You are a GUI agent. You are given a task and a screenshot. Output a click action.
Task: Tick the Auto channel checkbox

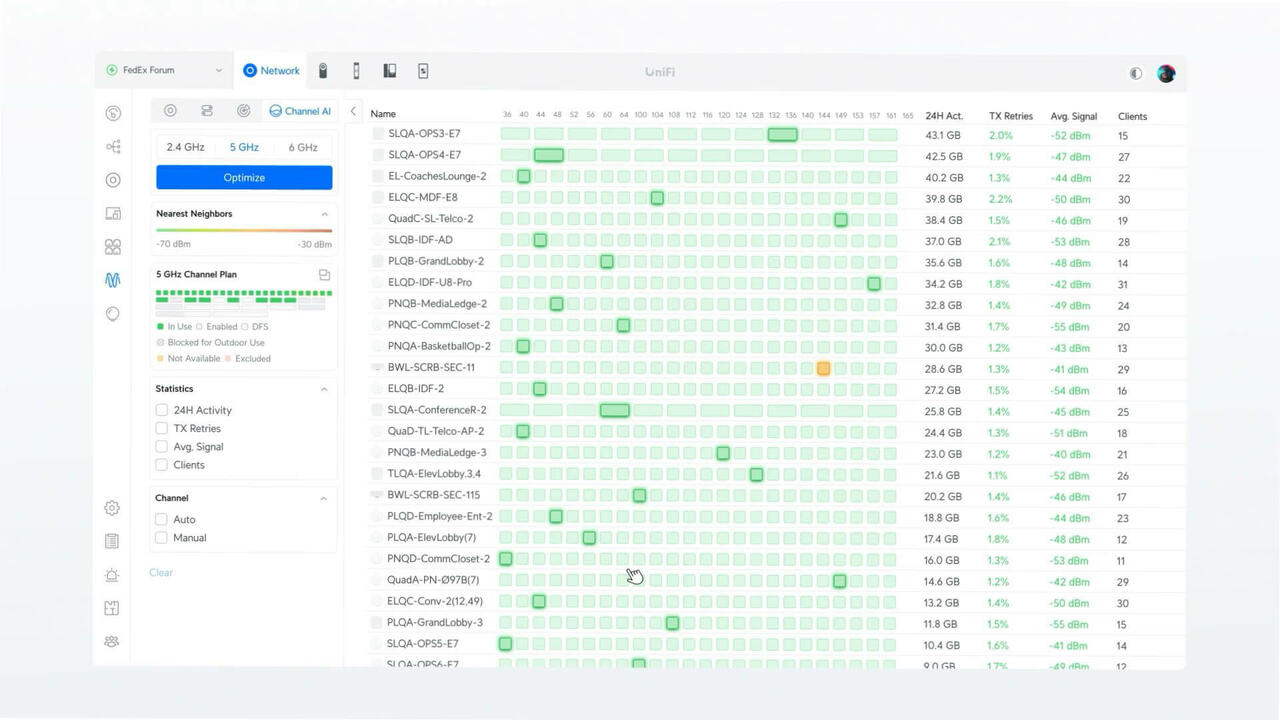click(162, 519)
